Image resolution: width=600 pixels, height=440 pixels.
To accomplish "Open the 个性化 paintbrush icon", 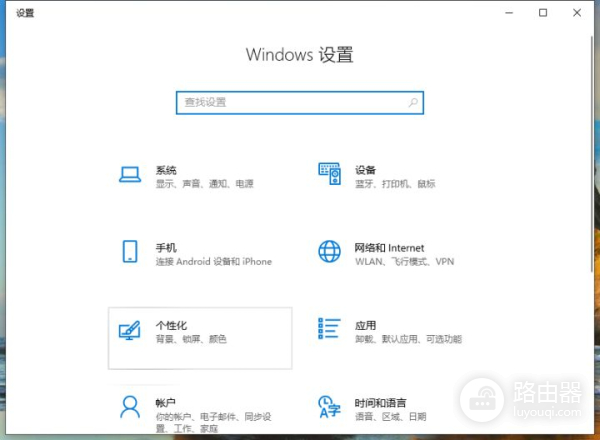I will pyautogui.click(x=130, y=330).
